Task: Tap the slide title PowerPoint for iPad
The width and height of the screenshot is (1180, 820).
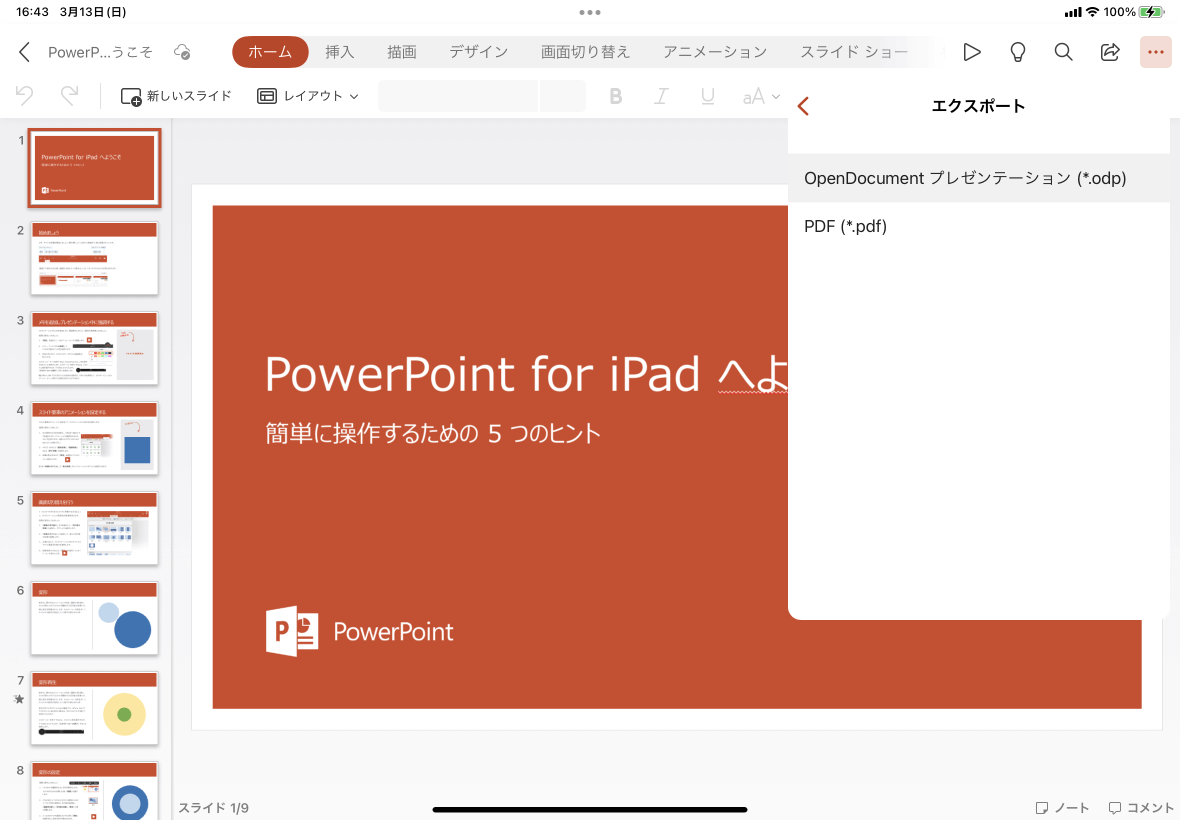Action: (x=527, y=374)
